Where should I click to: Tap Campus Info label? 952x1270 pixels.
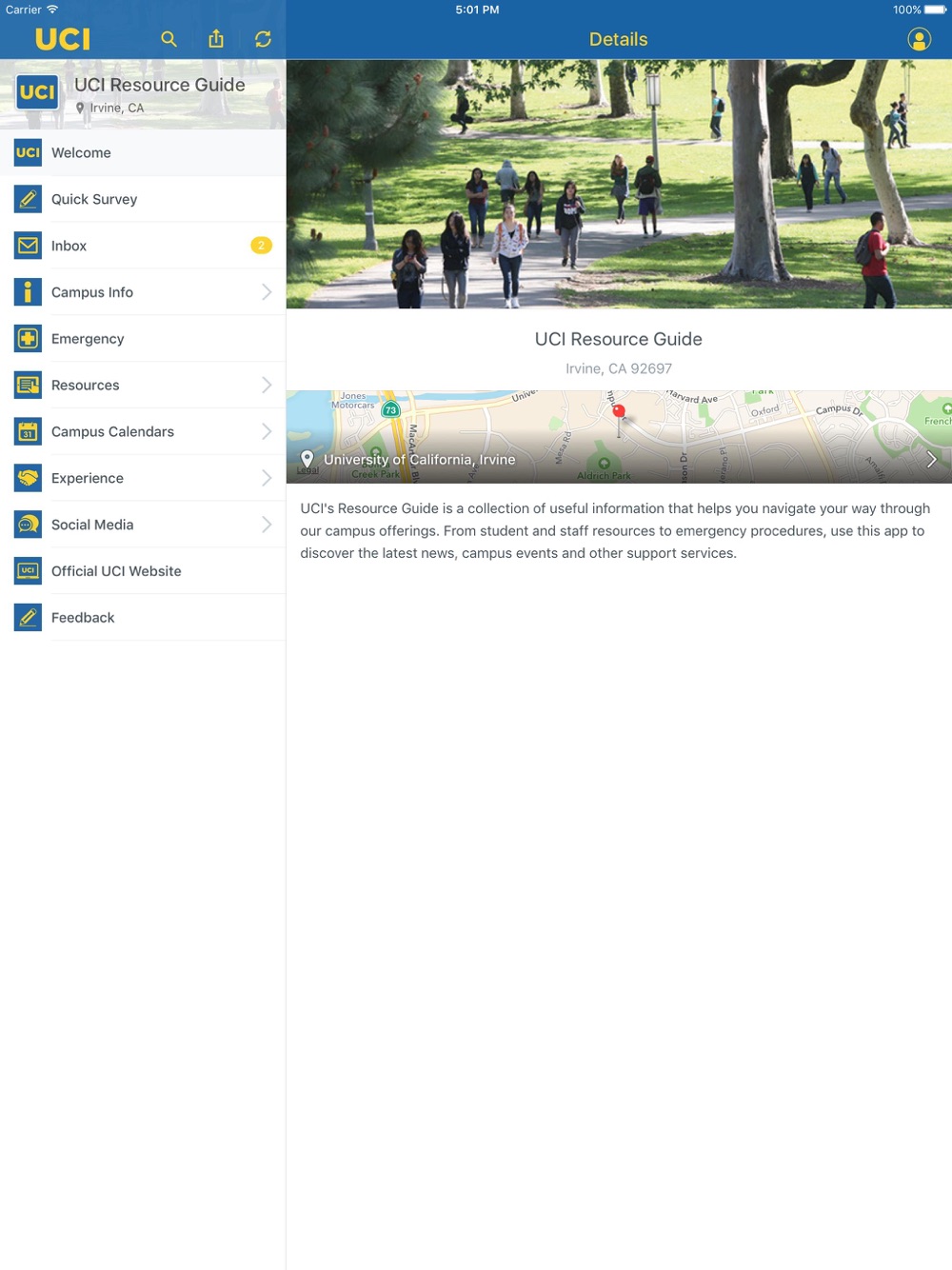[x=92, y=292]
